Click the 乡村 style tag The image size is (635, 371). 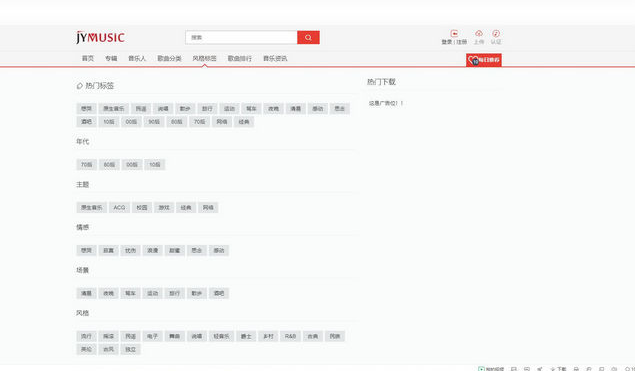[x=268, y=336]
